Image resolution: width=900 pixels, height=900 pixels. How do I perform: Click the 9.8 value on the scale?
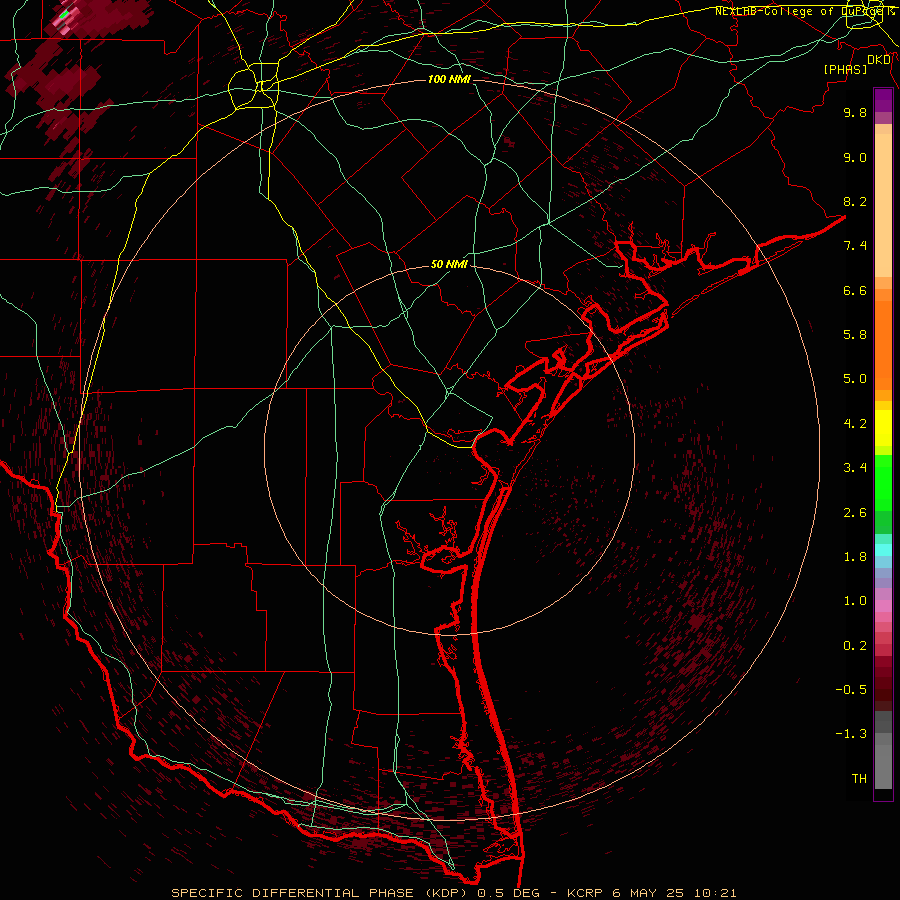(x=855, y=112)
